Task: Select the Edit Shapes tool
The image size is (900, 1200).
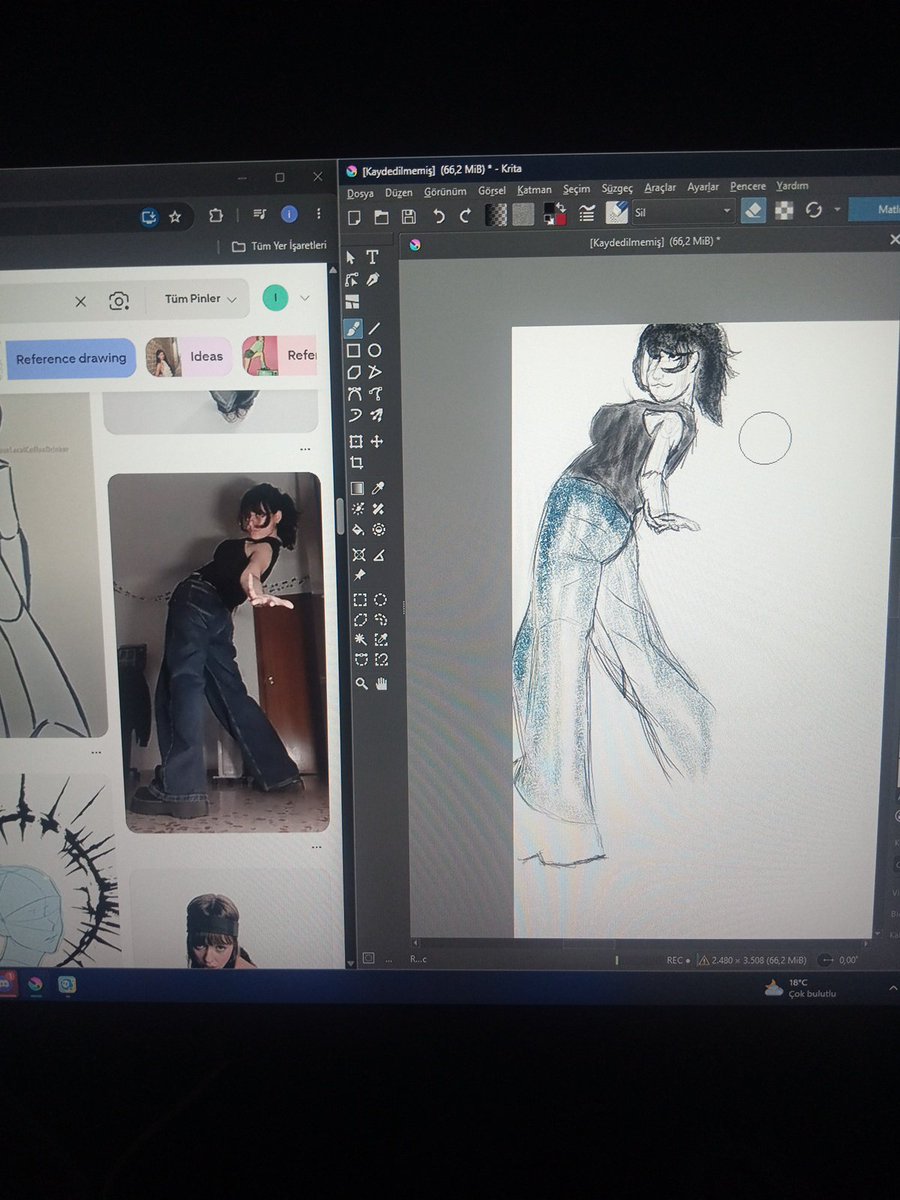Action: click(351, 280)
